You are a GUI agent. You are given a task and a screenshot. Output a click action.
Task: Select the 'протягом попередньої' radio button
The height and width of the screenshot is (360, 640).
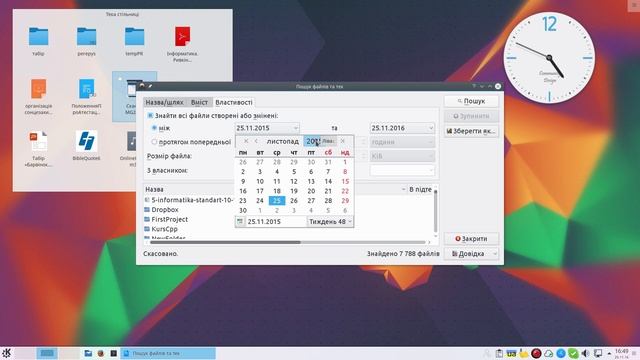[x=154, y=142]
